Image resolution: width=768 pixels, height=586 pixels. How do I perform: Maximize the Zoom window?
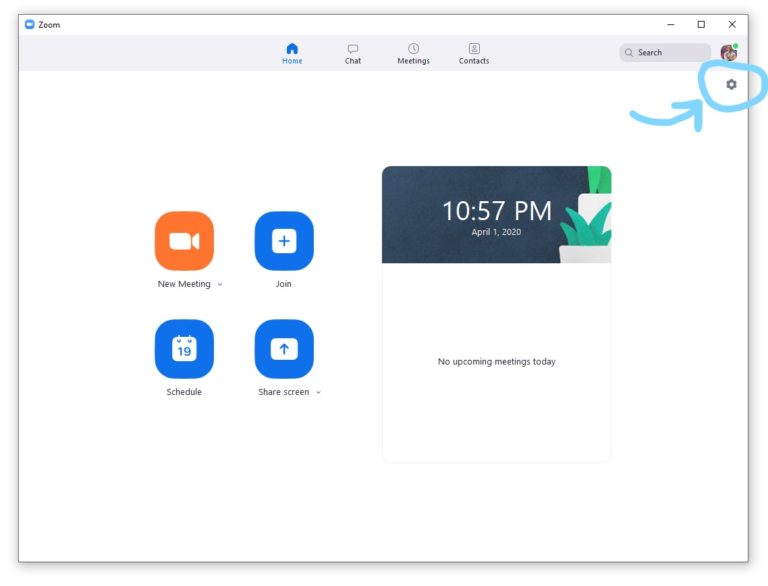(x=701, y=24)
